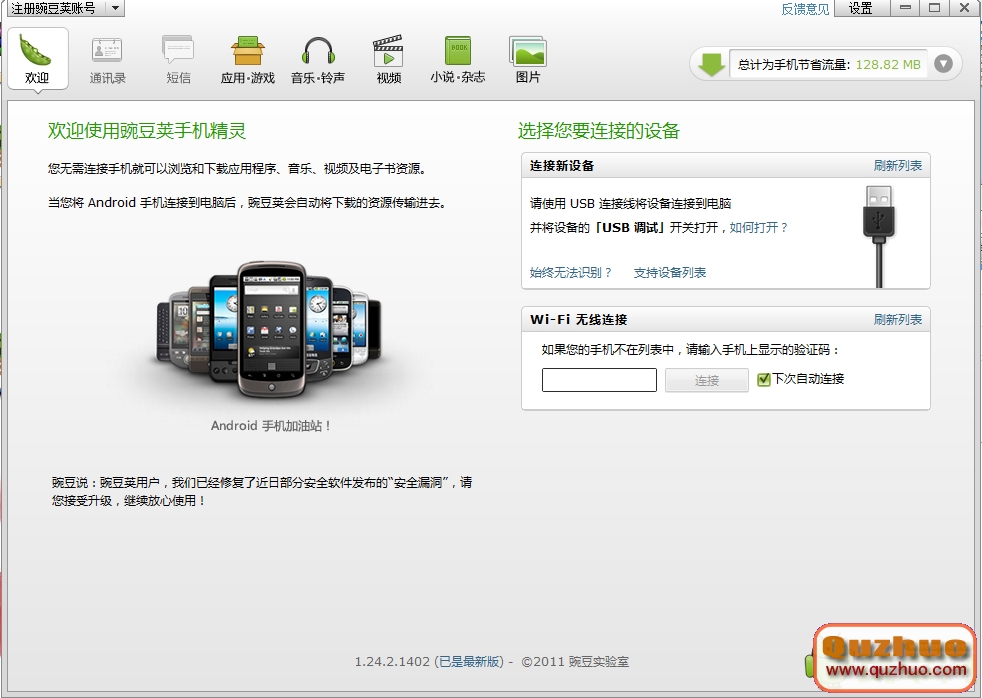This screenshot has width=982, height=698.
Task: Click the Android 手机加油站！ caption
Action: coord(271,426)
